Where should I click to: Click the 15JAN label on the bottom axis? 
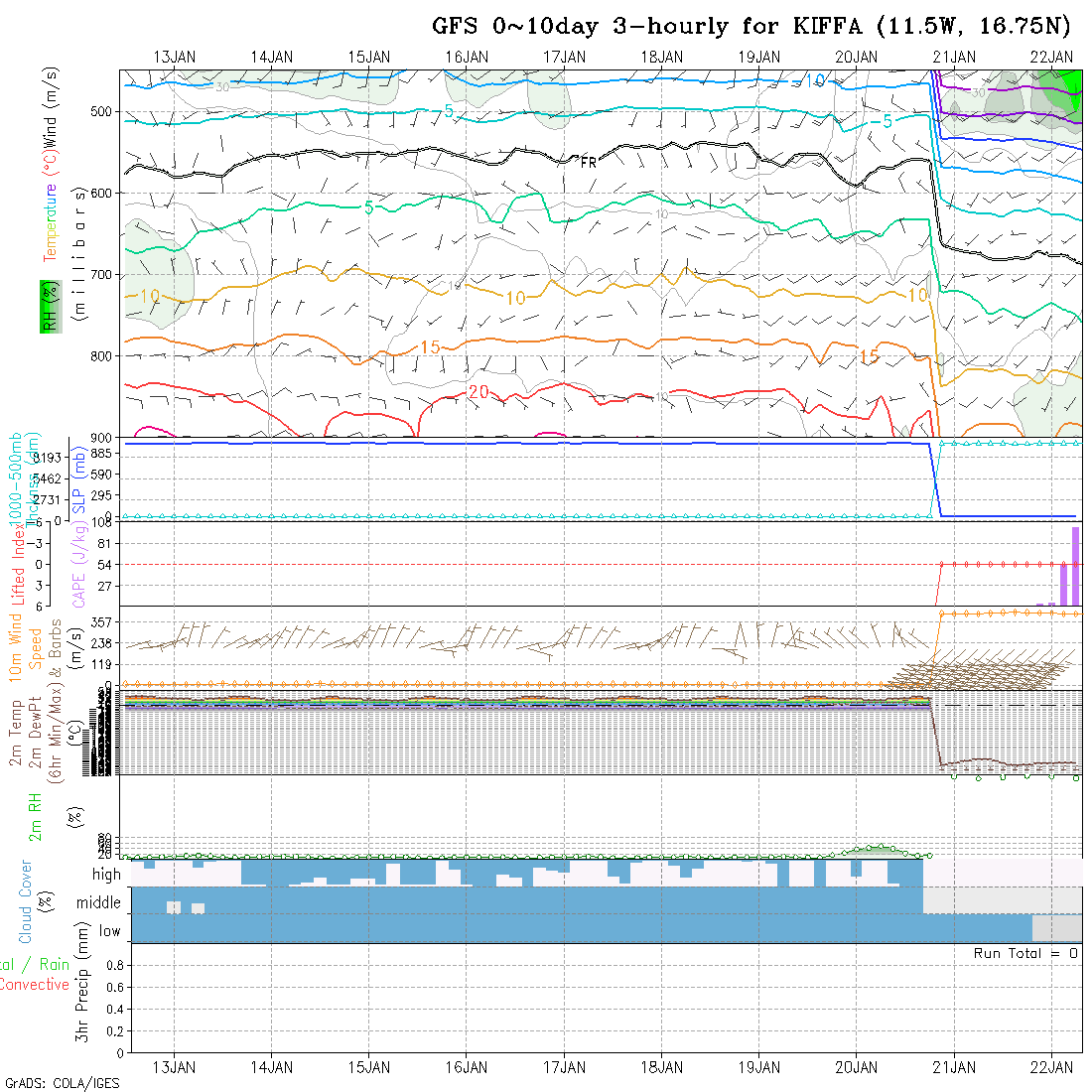coord(369,1066)
